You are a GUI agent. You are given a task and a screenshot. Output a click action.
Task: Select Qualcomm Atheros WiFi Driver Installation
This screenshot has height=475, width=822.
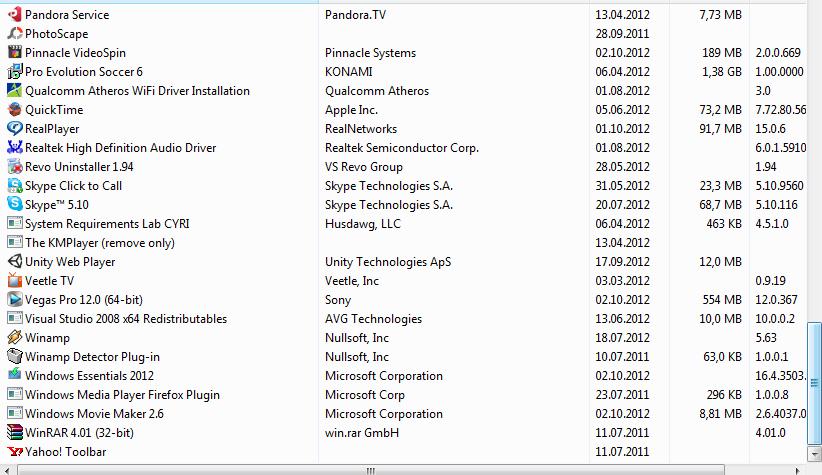coord(137,91)
